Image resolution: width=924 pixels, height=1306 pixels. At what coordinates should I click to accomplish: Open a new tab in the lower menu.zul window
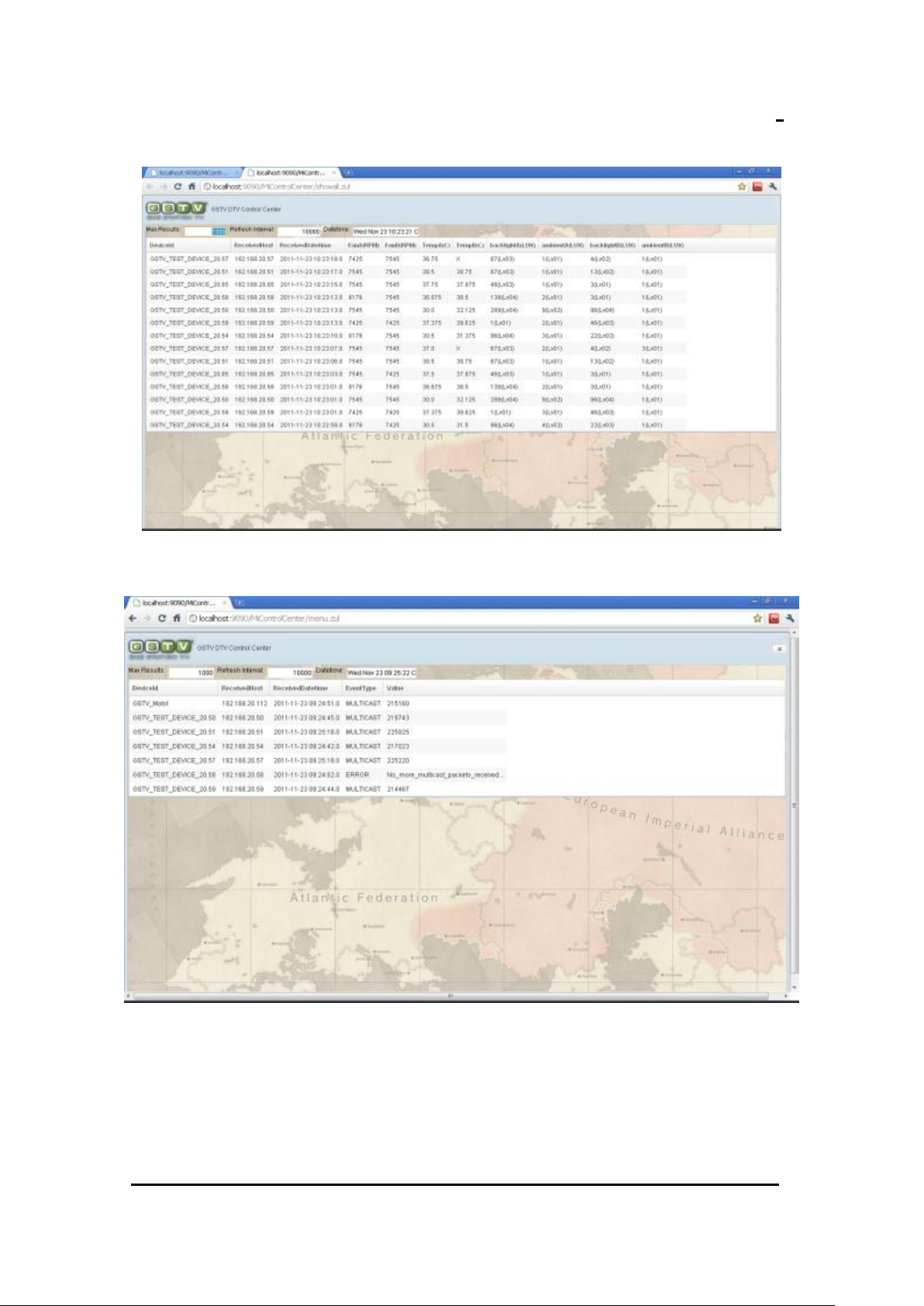[x=240, y=602]
